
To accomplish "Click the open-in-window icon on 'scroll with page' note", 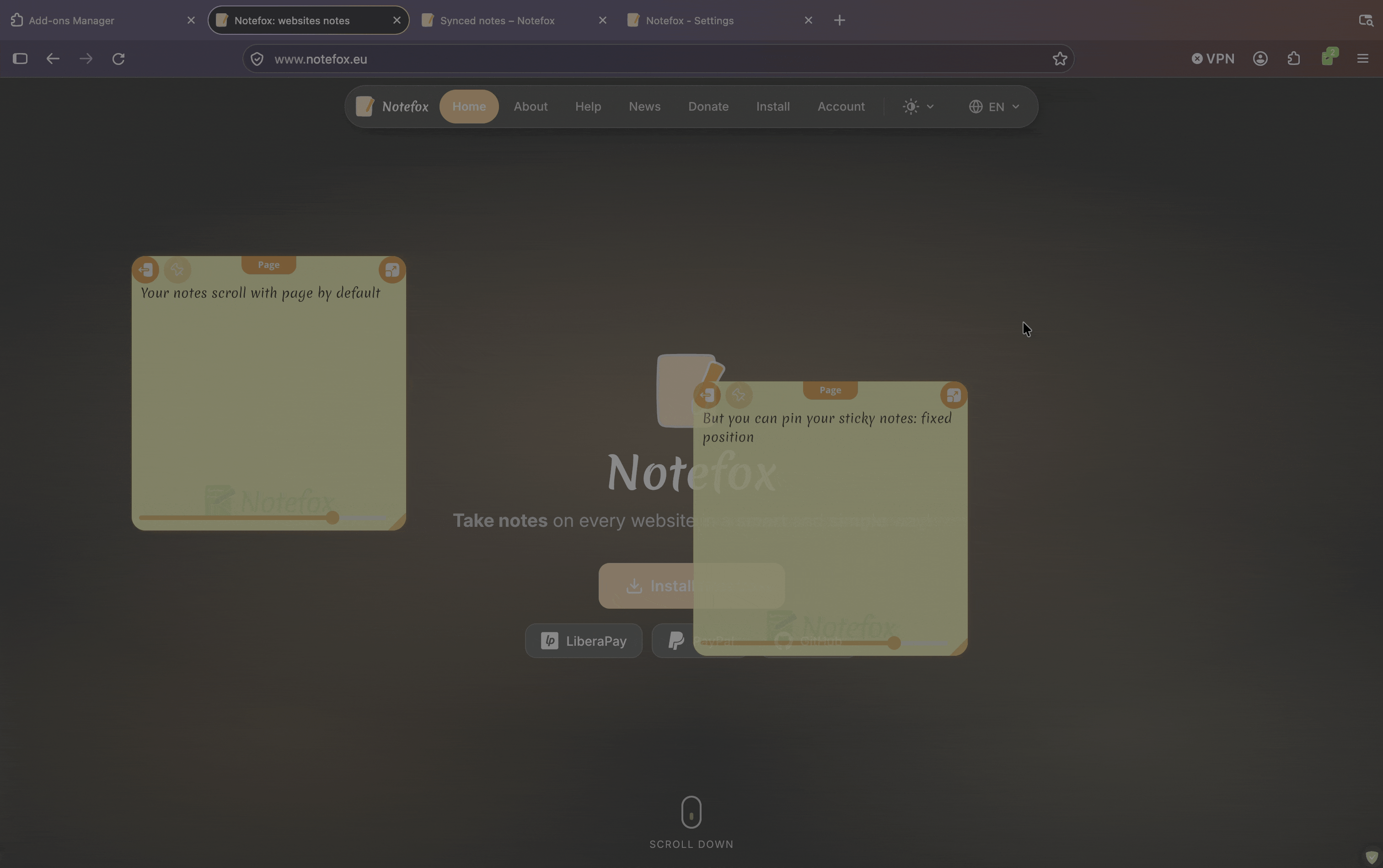I will point(392,270).
